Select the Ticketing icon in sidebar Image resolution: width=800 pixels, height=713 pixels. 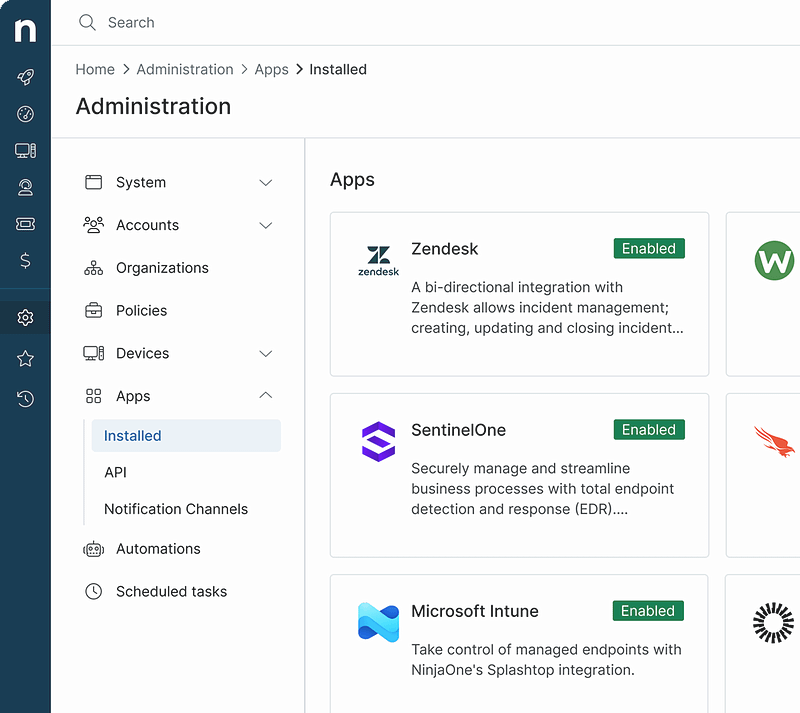(x=24, y=224)
